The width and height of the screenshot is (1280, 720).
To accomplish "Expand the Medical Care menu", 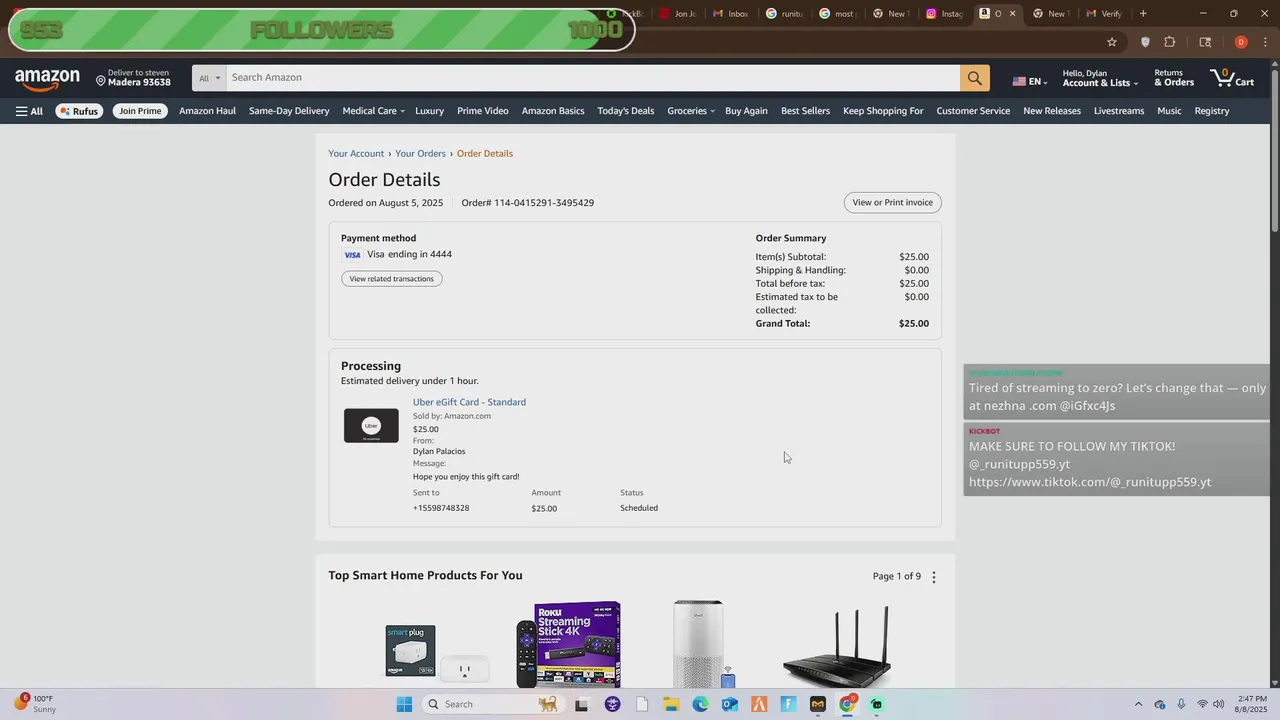I will click(x=373, y=111).
